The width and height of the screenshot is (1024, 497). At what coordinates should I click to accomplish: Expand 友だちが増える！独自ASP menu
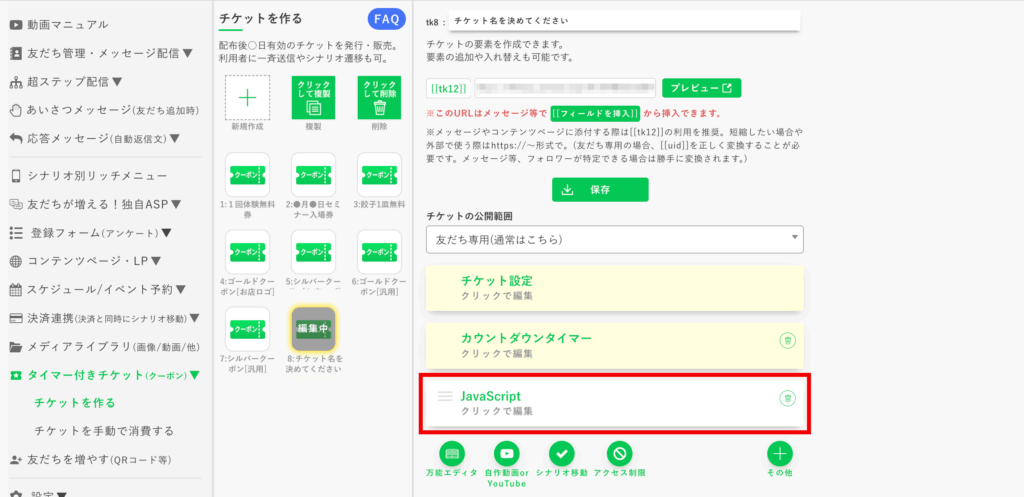(95, 204)
